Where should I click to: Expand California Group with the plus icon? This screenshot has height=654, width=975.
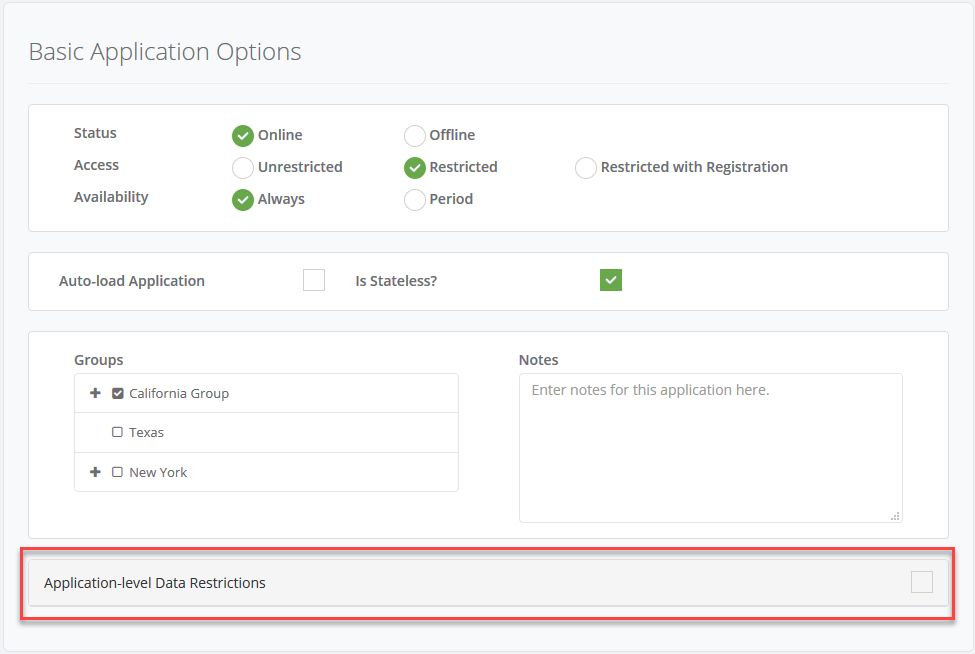click(x=95, y=393)
